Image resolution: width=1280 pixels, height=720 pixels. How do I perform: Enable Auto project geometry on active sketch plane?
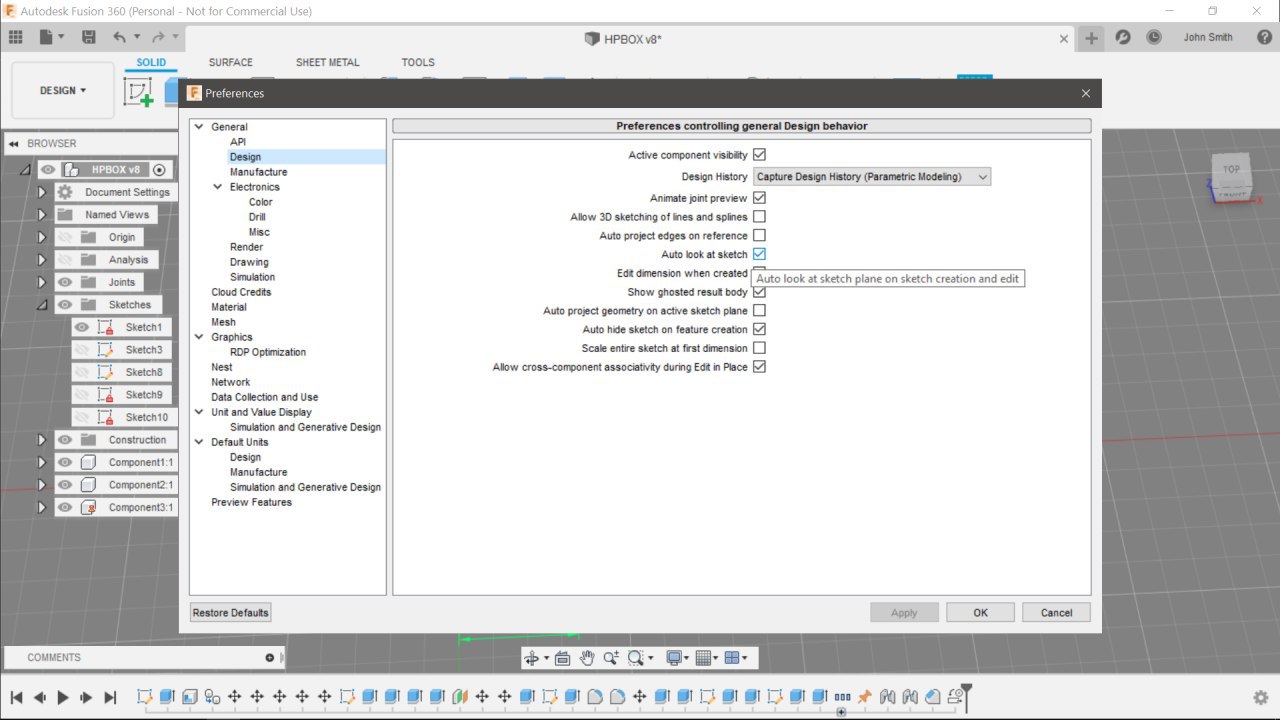759,311
